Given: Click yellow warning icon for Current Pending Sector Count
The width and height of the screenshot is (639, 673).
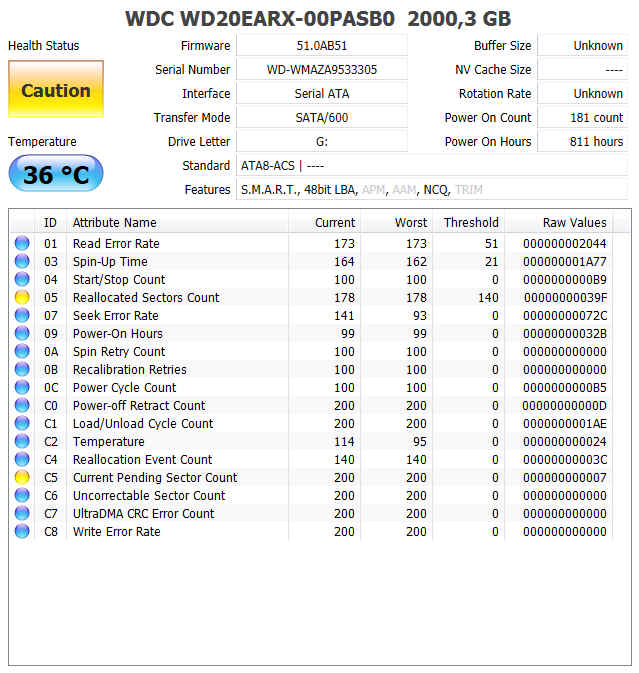Looking at the screenshot, I should click(x=22, y=477).
